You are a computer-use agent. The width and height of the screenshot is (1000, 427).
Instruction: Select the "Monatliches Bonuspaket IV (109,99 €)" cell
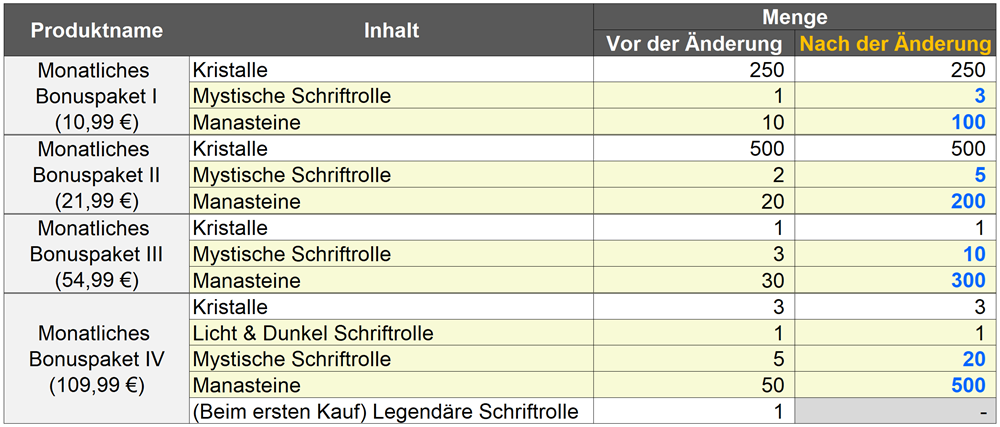coord(96,358)
